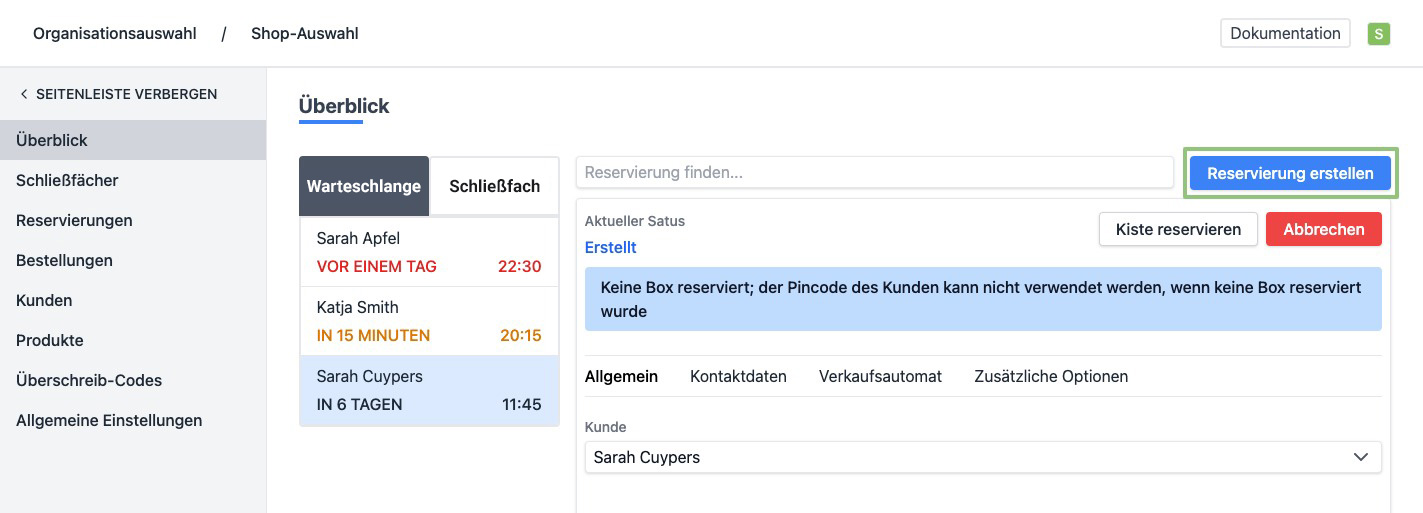1423x513 pixels.
Task: Collapse sidebar via Seitenleiste verbergen chevron
Action: 24,94
